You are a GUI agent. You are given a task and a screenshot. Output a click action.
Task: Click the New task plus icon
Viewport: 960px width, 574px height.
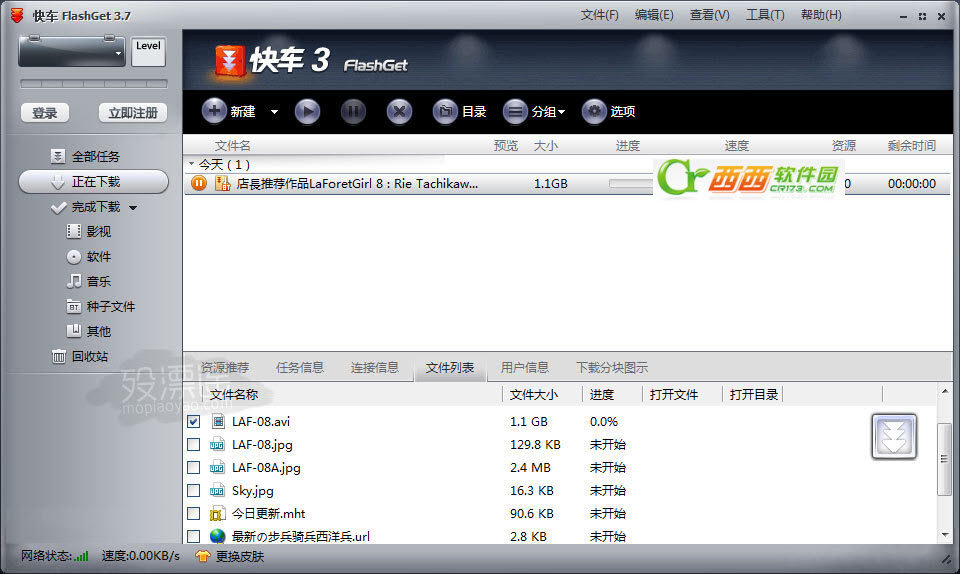[x=214, y=111]
